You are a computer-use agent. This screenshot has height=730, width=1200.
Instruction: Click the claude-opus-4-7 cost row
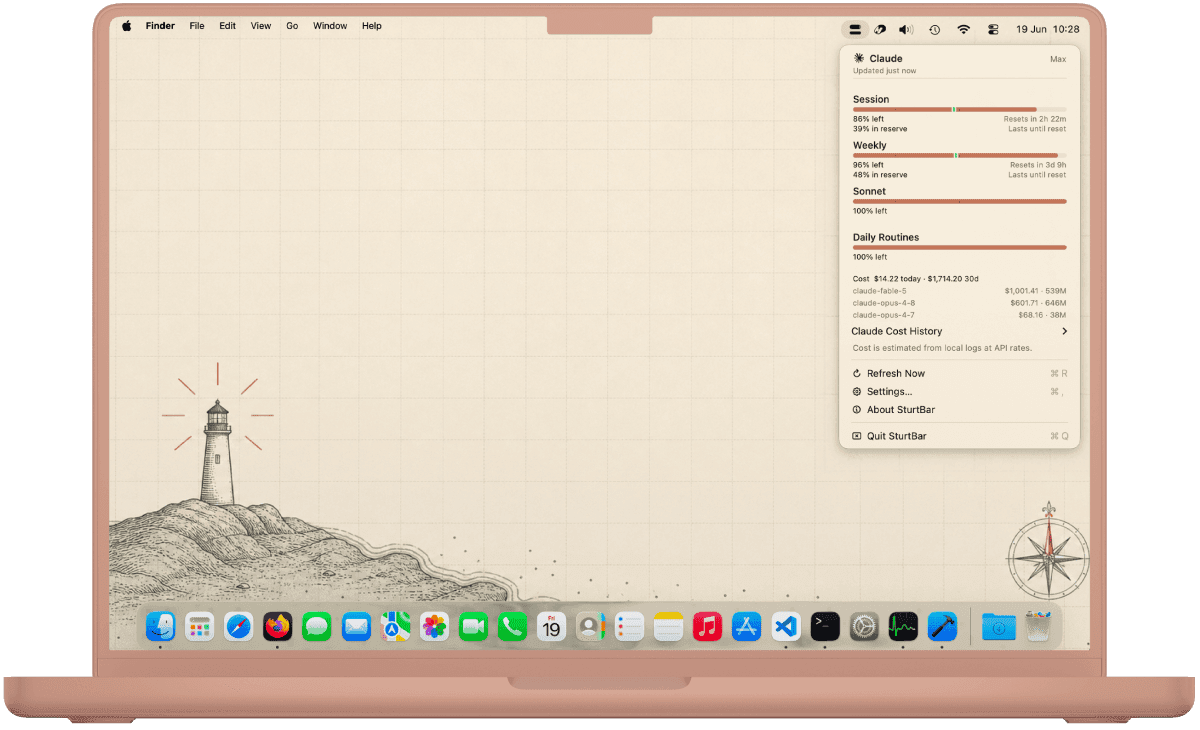tap(959, 315)
